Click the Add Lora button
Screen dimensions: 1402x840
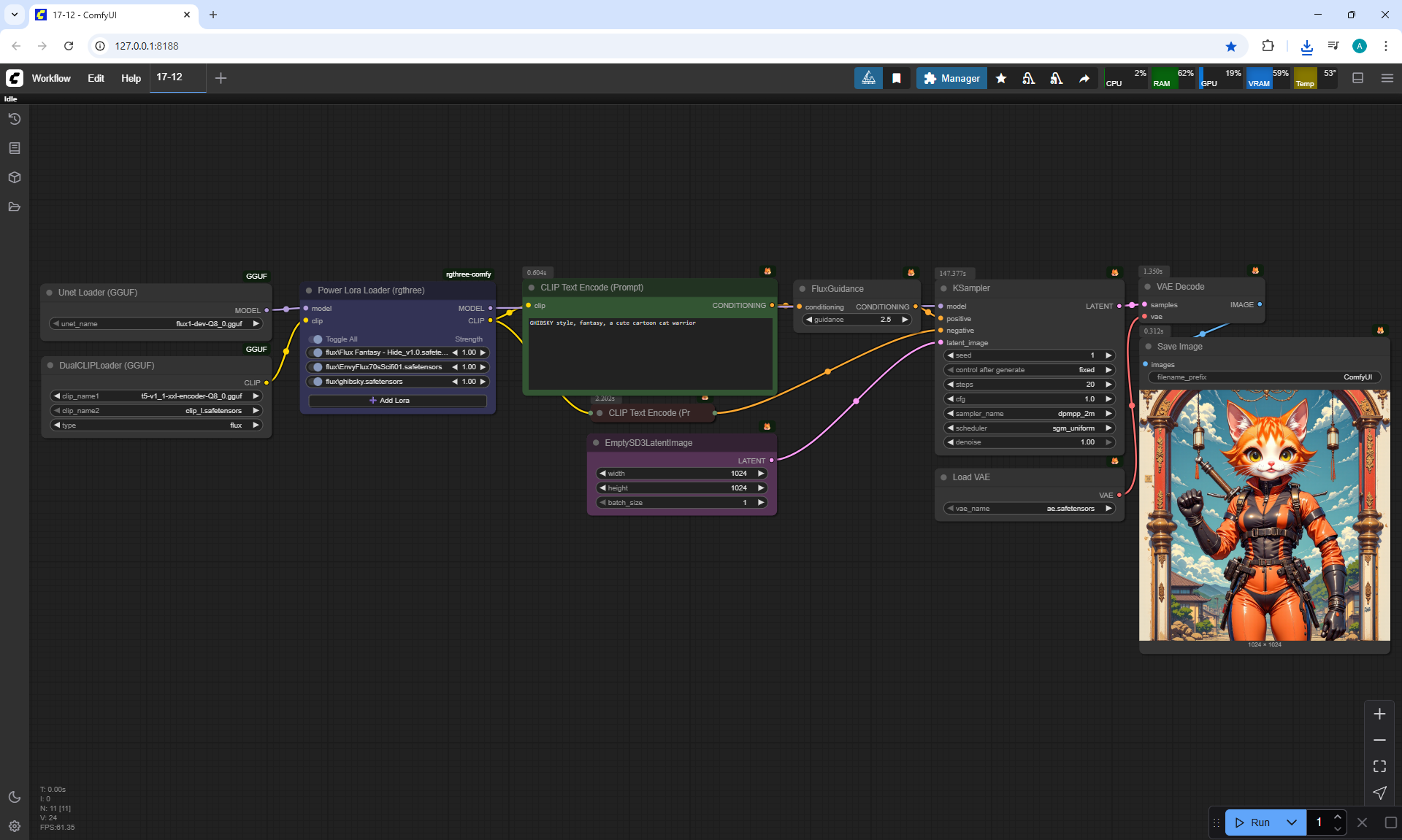[397, 401]
